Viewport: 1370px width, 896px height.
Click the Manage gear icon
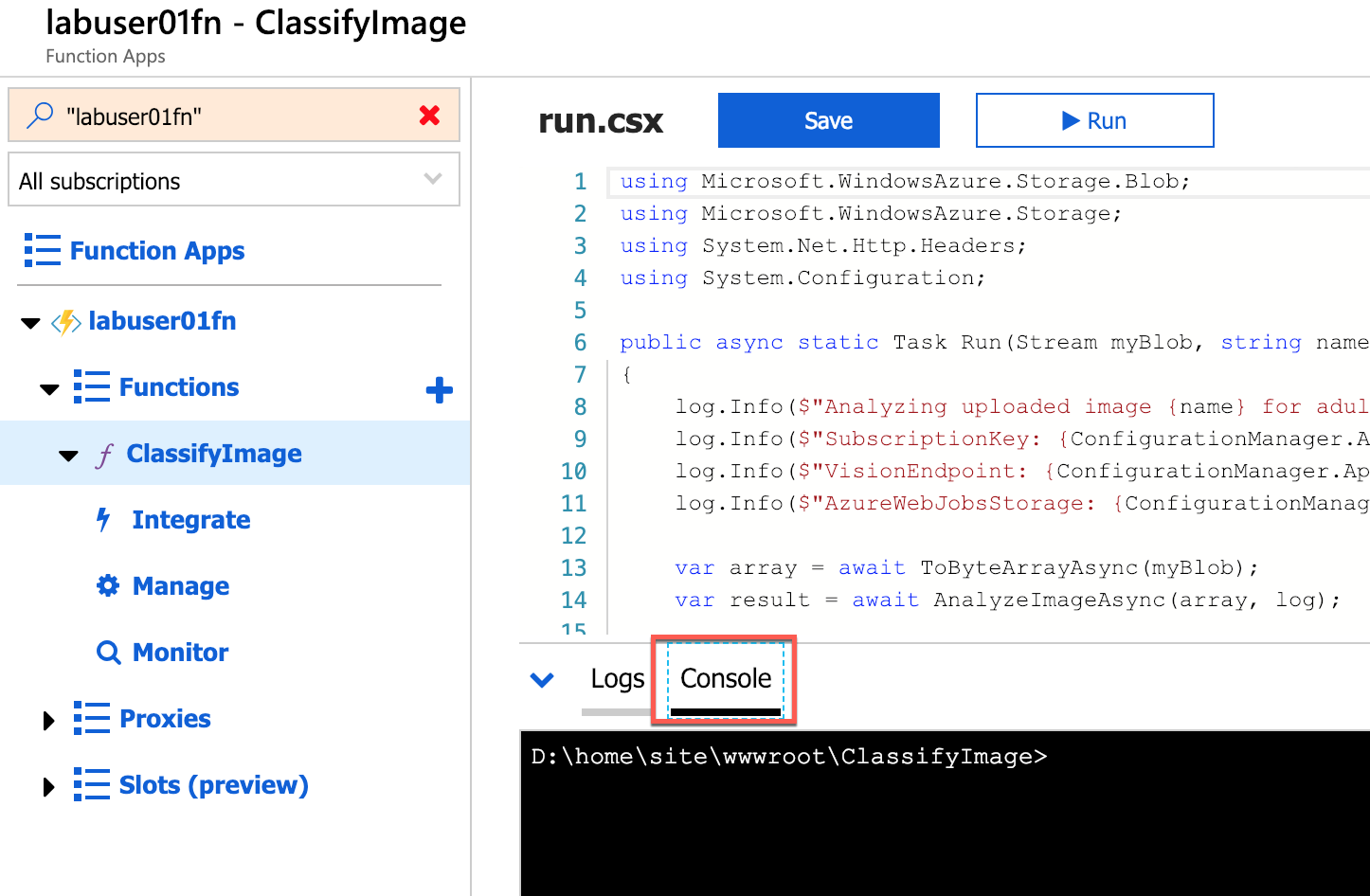[x=108, y=585]
